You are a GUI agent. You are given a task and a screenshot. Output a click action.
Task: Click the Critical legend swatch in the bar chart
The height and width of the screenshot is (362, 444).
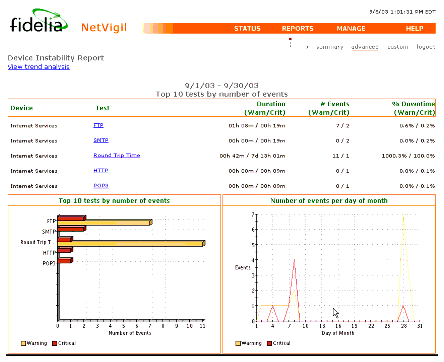click(x=55, y=343)
